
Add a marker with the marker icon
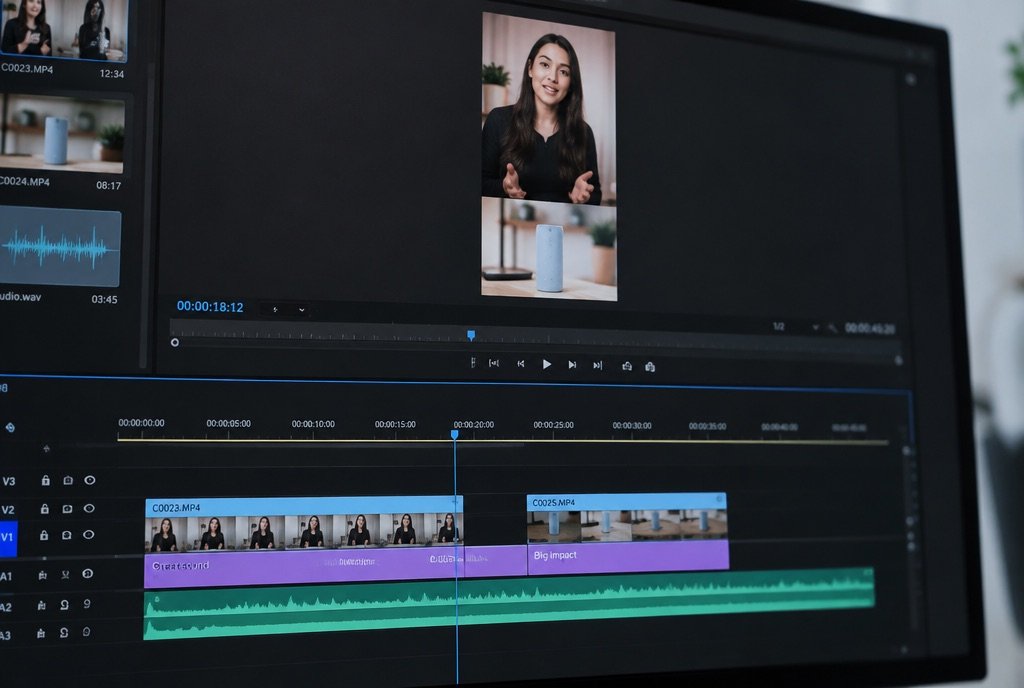pyautogui.click(x=473, y=363)
